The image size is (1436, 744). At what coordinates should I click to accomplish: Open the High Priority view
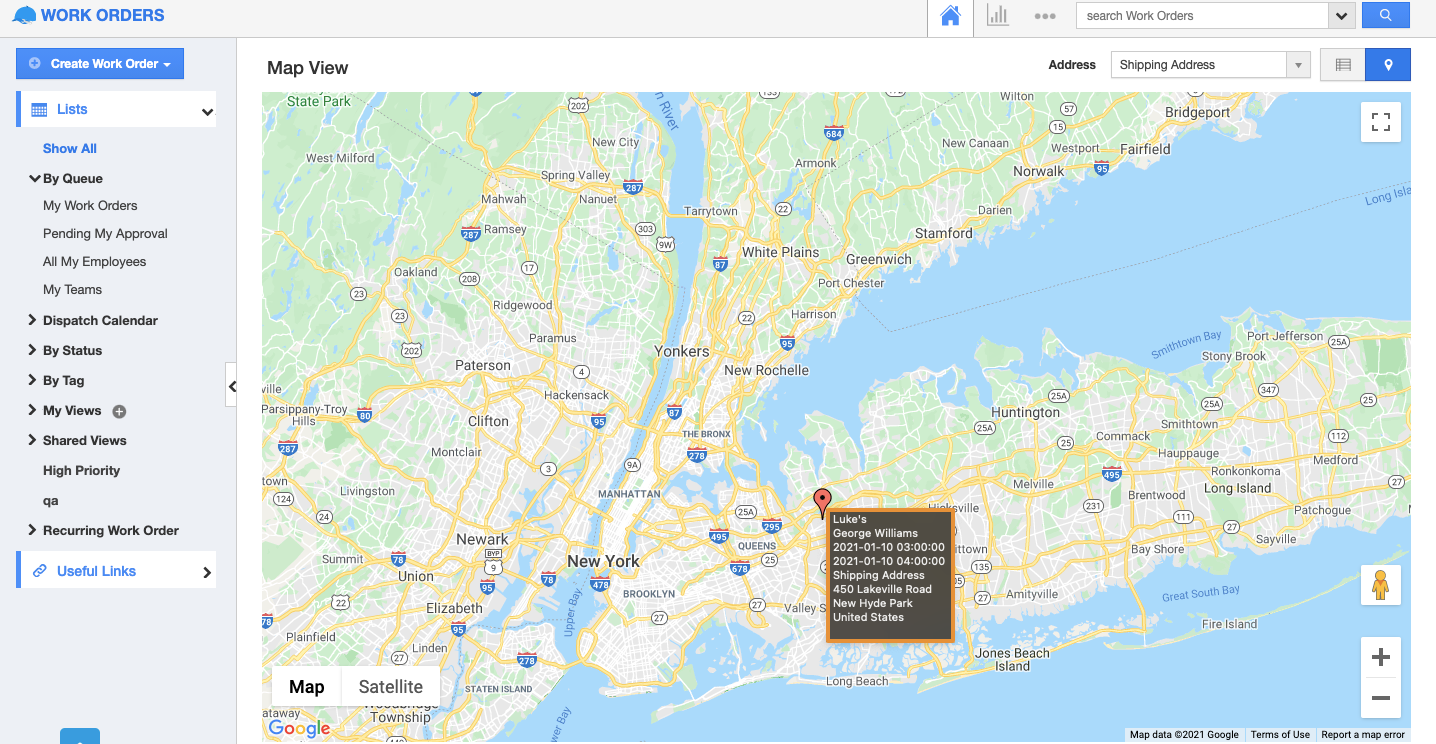81,470
